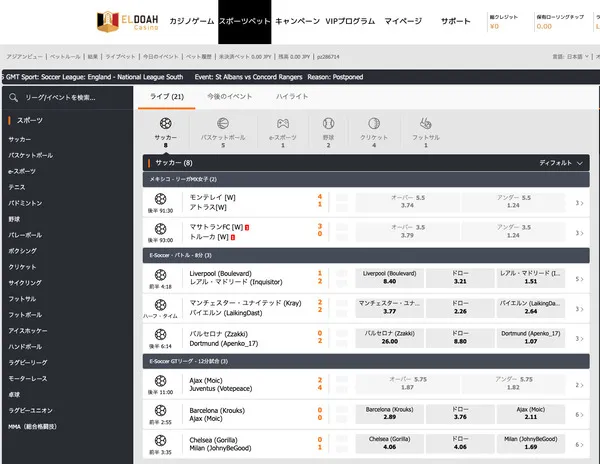Screen dimensions: 600x464
Task: Open the クリケット category icon
Action: [x=373, y=125]
